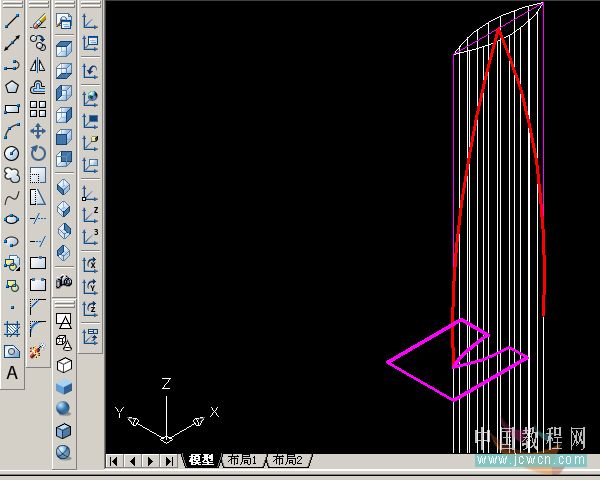This screenshot has width=600, height=480.
Task: Select the Hatch tool
Action: [x=12, y=329]
